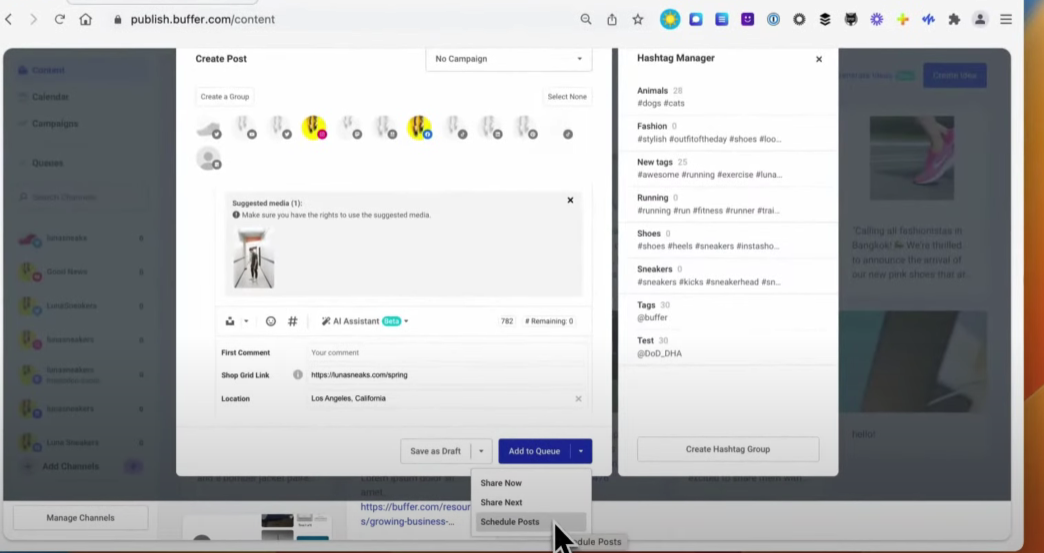Open the browser hamburger menu
Screen dimensions: 1044x553
(x=1006, y=19)
